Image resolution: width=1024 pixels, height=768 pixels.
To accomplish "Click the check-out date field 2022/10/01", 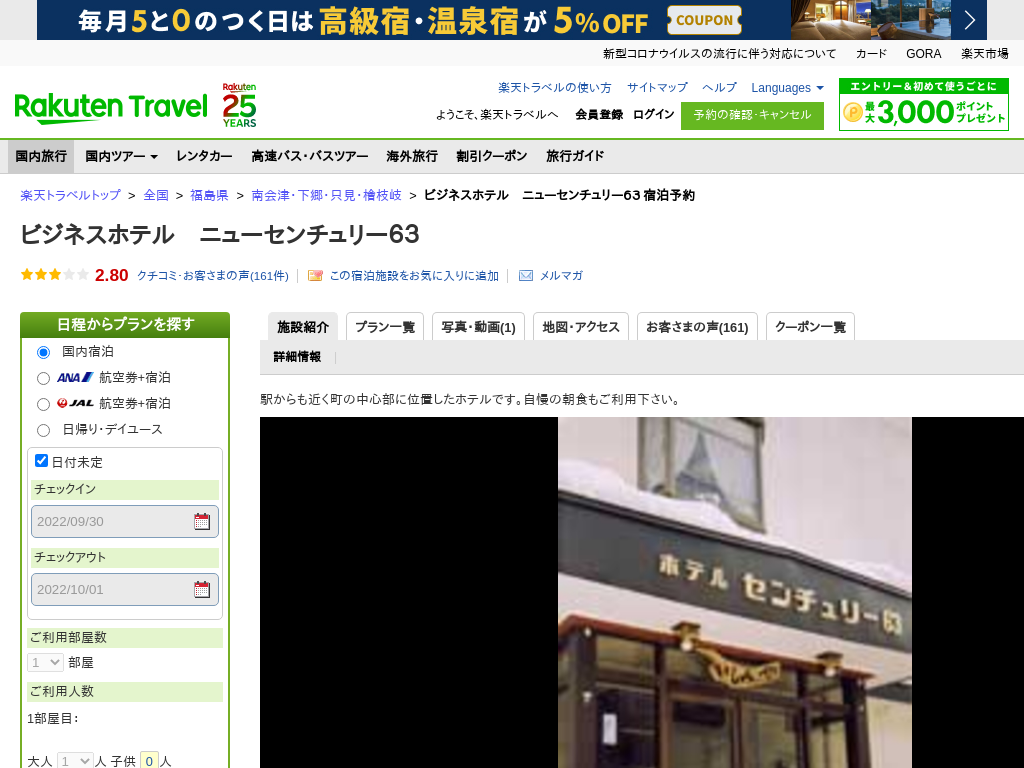I will click(x=125, y=589).
